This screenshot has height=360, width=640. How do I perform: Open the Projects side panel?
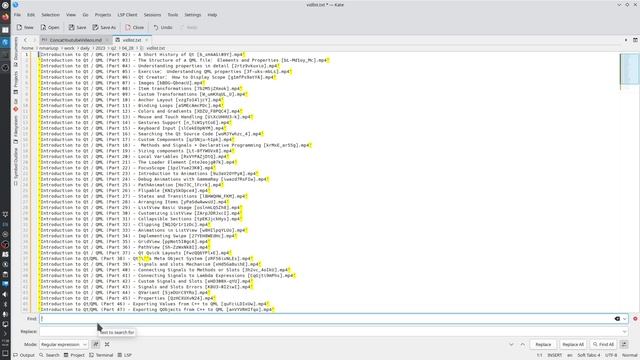(x=16, y=82)
